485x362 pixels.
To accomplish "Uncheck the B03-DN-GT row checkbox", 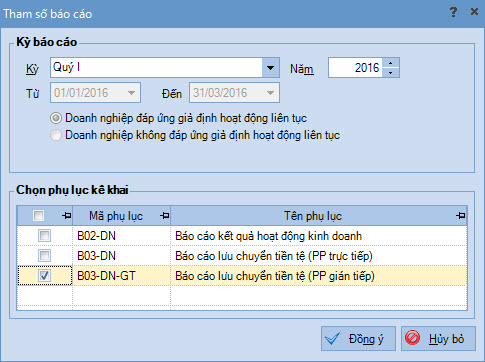I will tap(44, 276).
